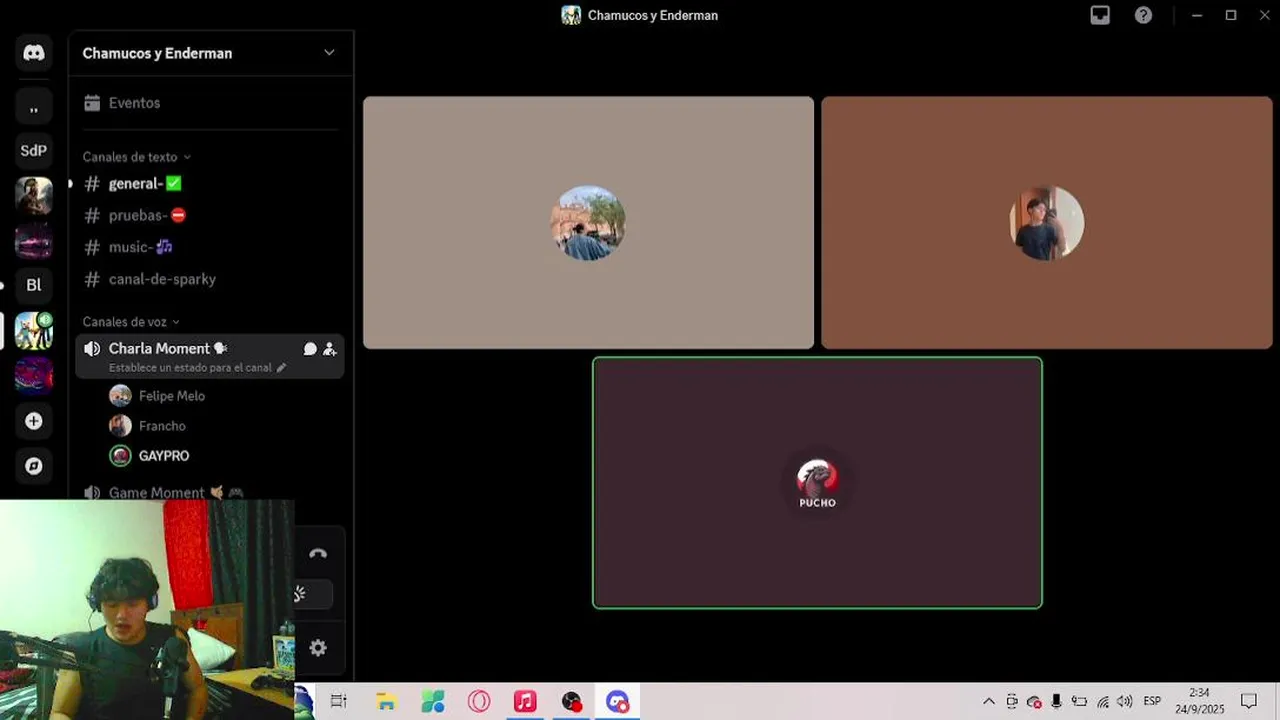Open the discover servers compass icon

pos(34,466)
